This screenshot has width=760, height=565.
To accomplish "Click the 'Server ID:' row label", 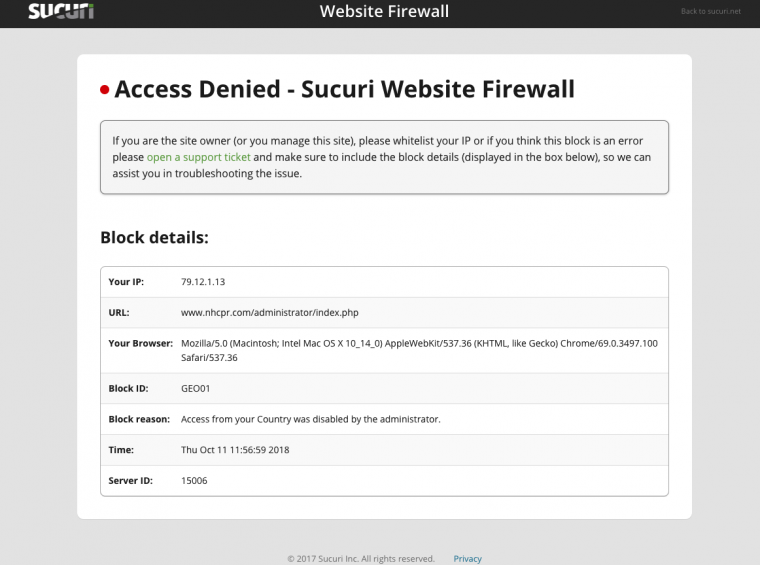I will pyautogui.click(x=130, y=481).
